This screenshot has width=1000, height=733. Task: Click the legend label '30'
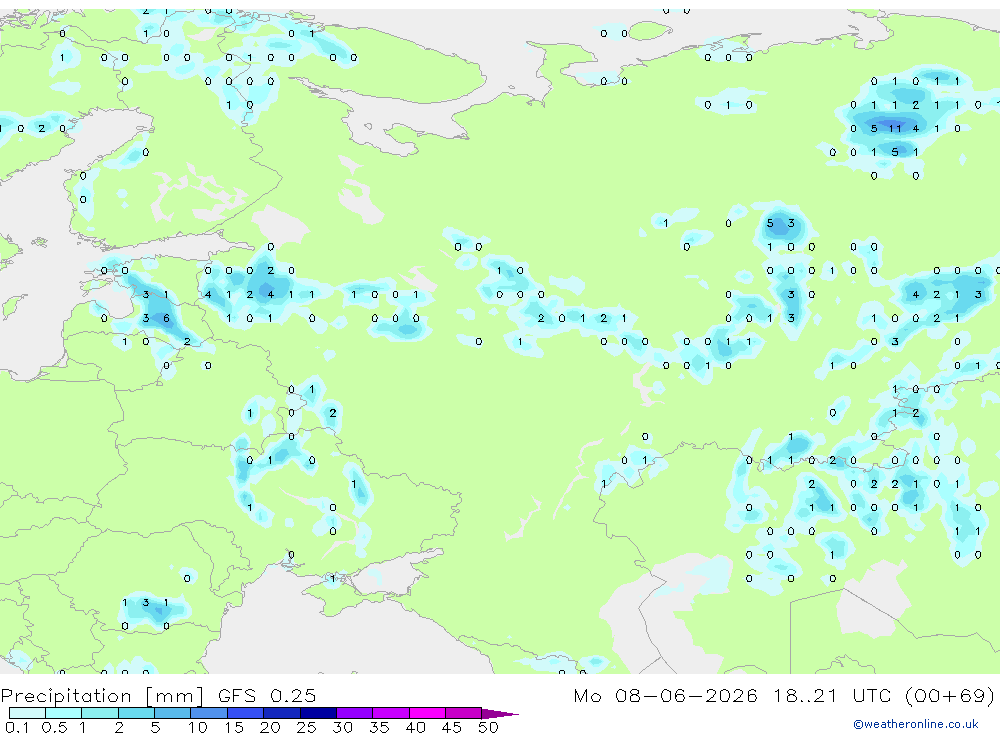point(343,727)
